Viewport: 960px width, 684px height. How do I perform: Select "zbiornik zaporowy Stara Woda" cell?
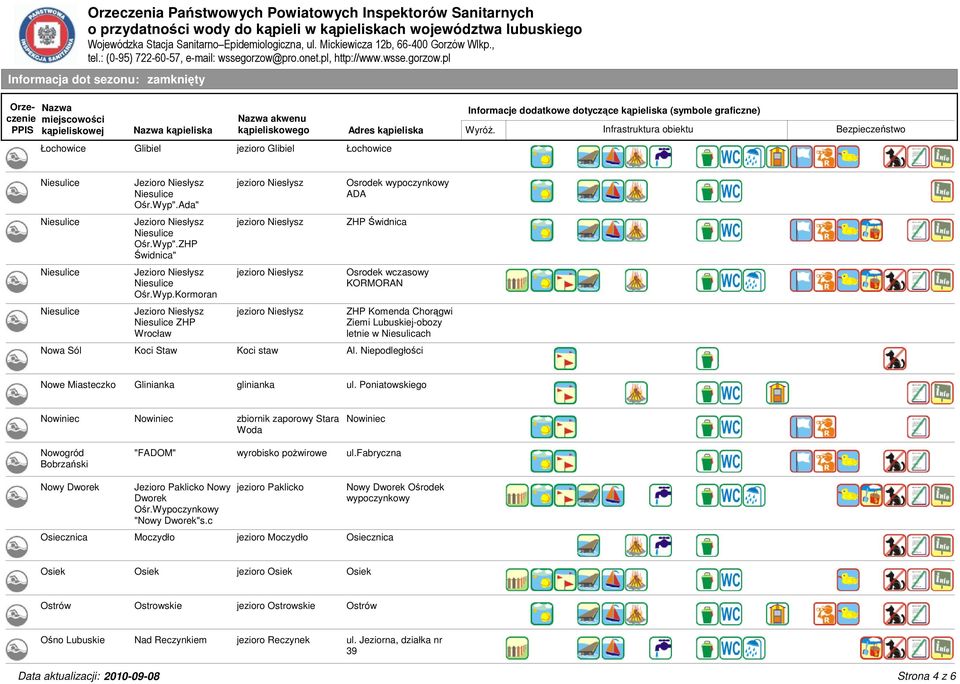tap(288, 425)
